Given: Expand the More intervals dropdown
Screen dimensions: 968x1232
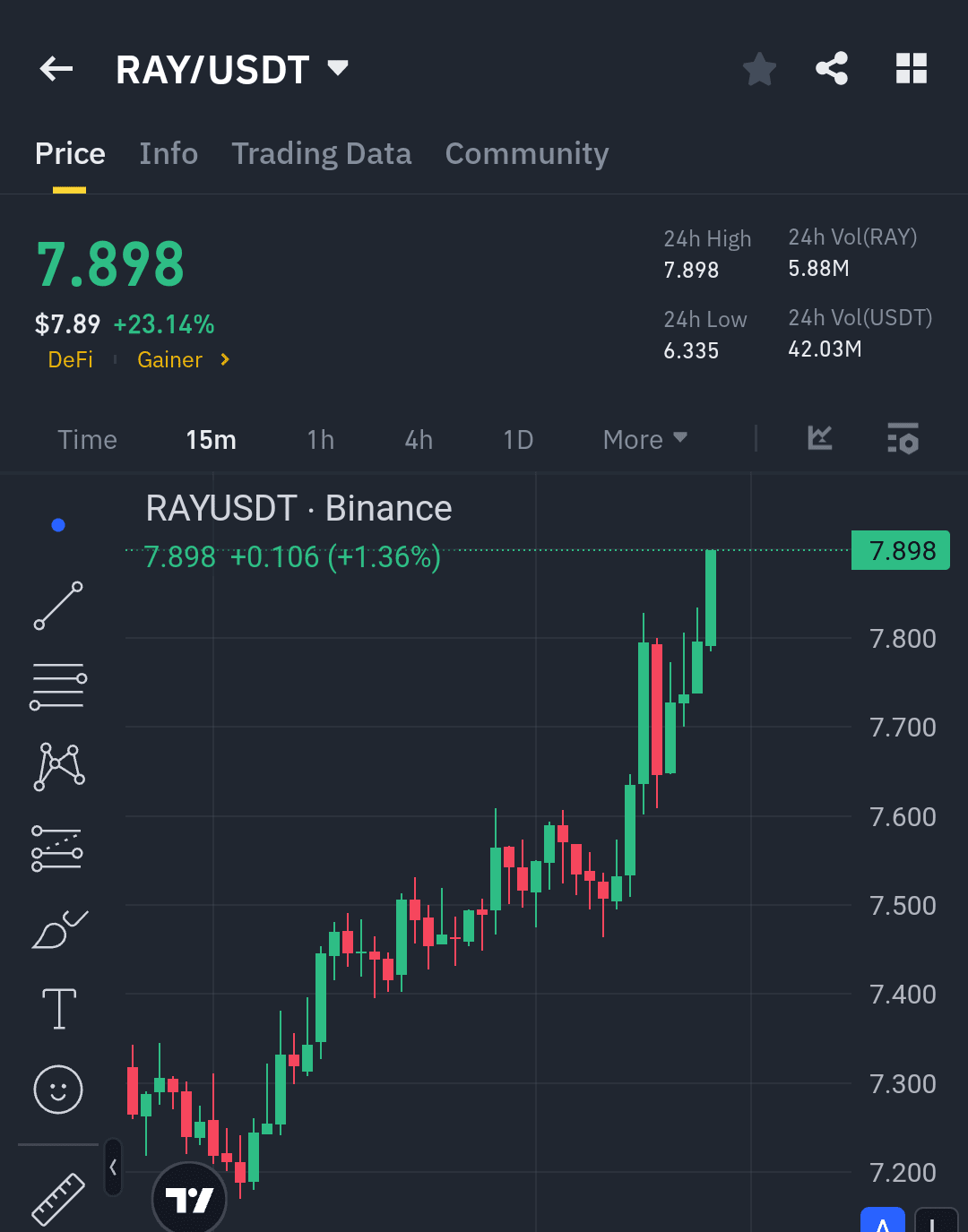Looking at the screenshot, I should pos(645,440).
